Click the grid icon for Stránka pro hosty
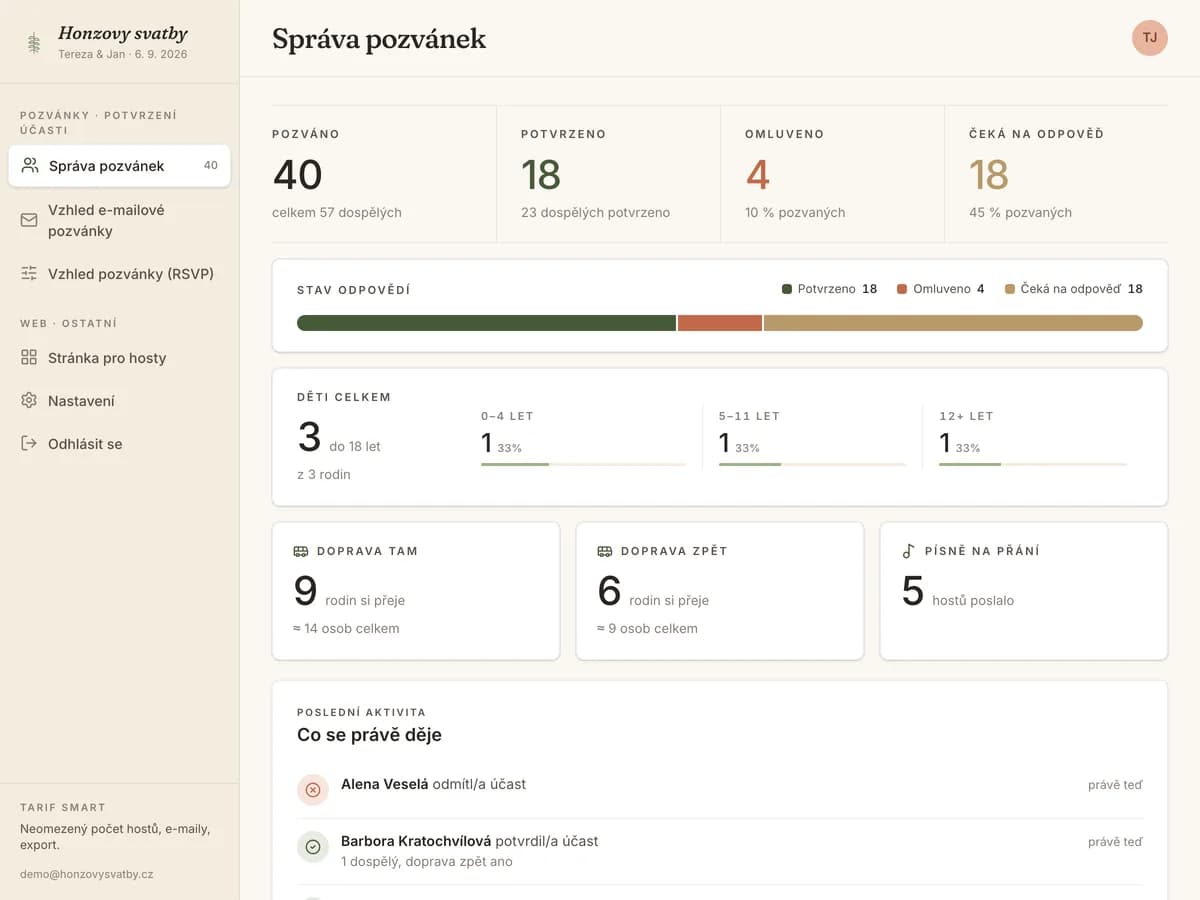Screen dimensions: 1200x900 29,357
